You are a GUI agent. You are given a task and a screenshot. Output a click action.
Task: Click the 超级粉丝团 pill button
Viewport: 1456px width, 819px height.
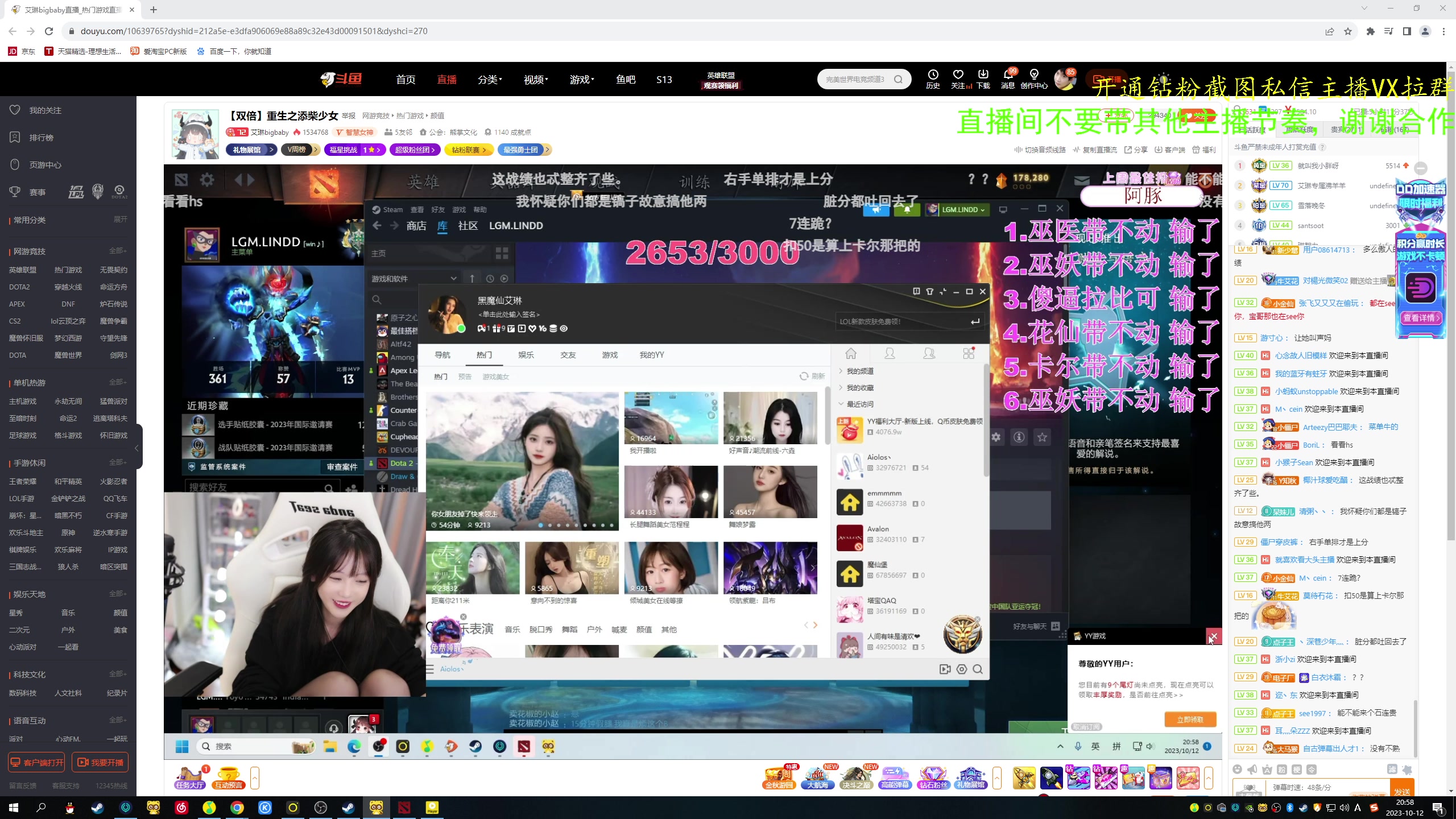coord(415,150)
